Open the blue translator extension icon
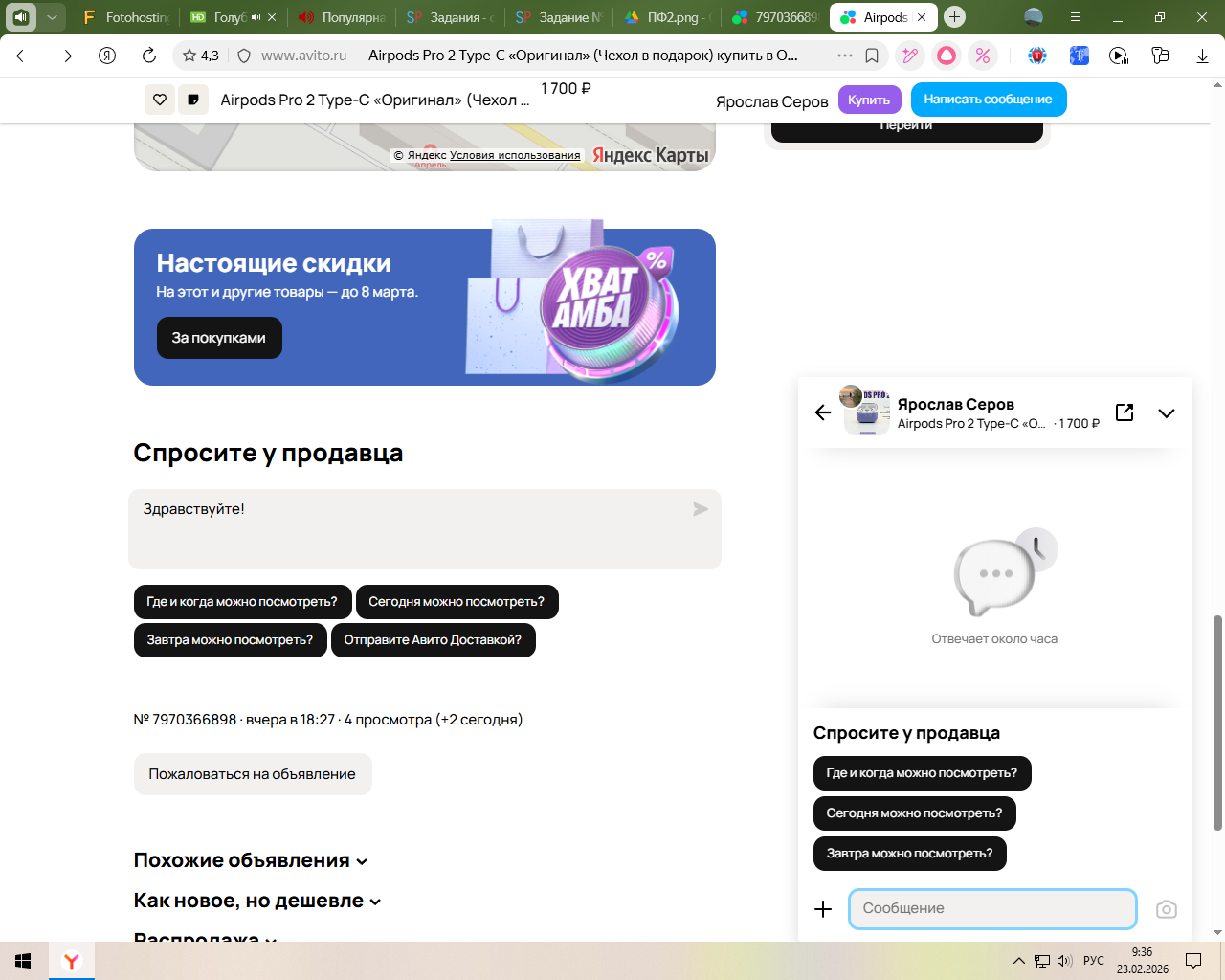 [1079, 56]
